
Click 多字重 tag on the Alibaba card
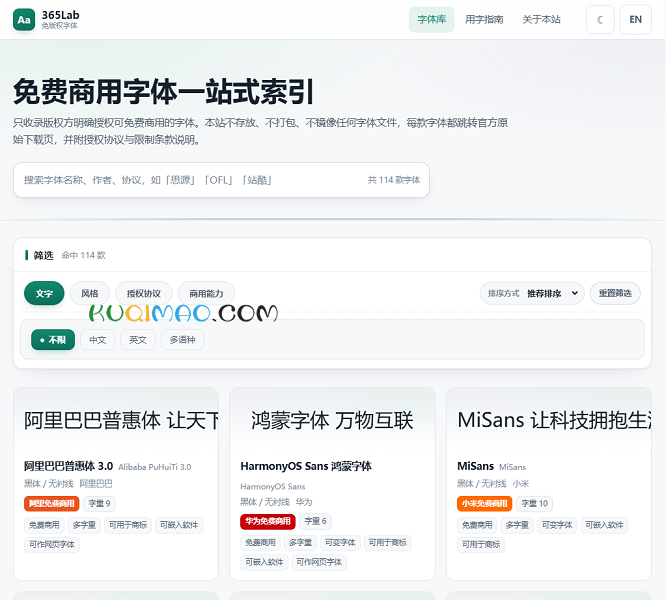click(x=84, y=525)
